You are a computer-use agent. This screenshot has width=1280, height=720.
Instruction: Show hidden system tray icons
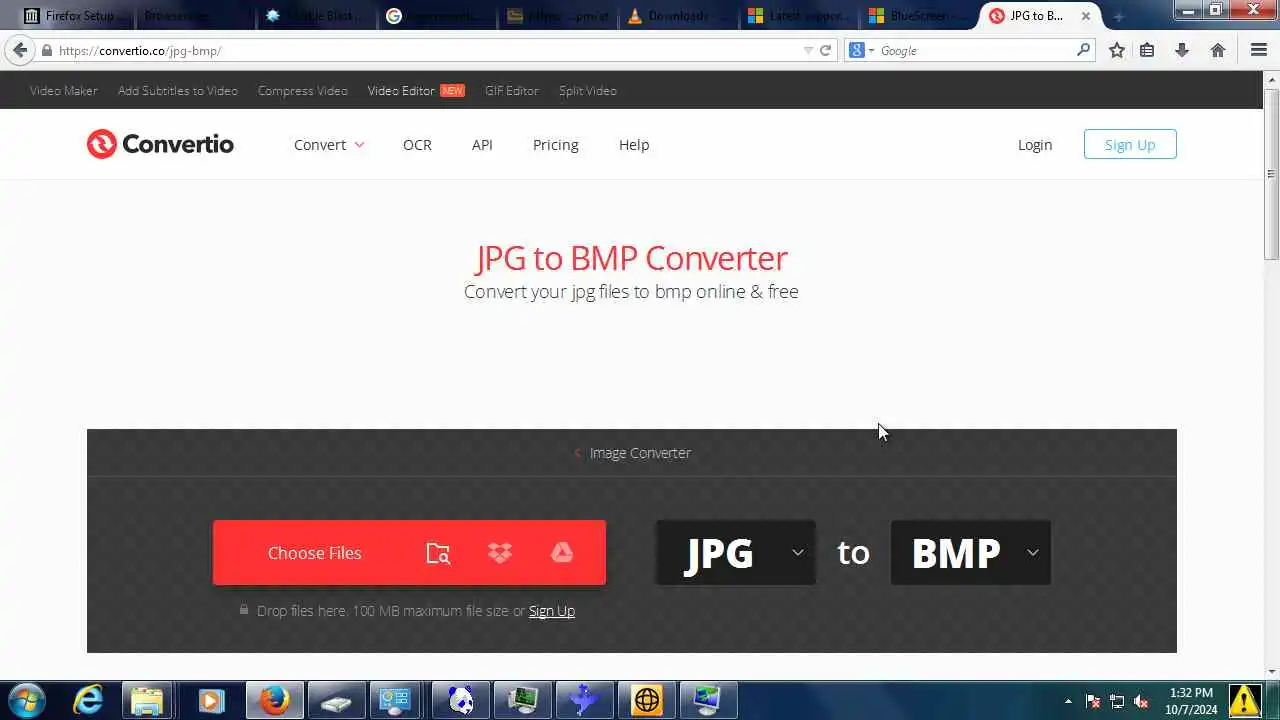[x=1068, y=701]
